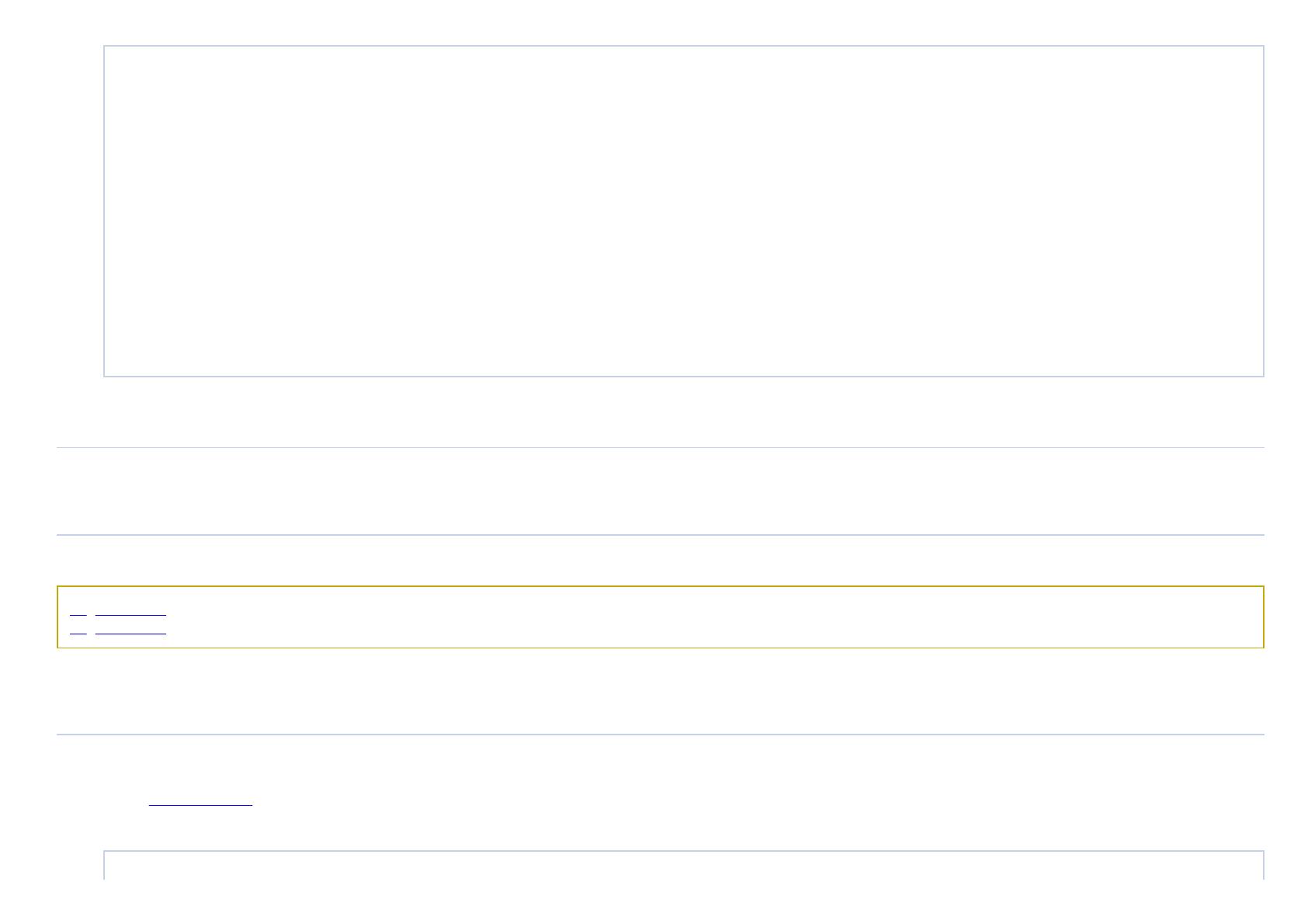The height and width of the screenshot is (924, 1308).
Task: Click inside the large empty bordered box
Action: 684,211
